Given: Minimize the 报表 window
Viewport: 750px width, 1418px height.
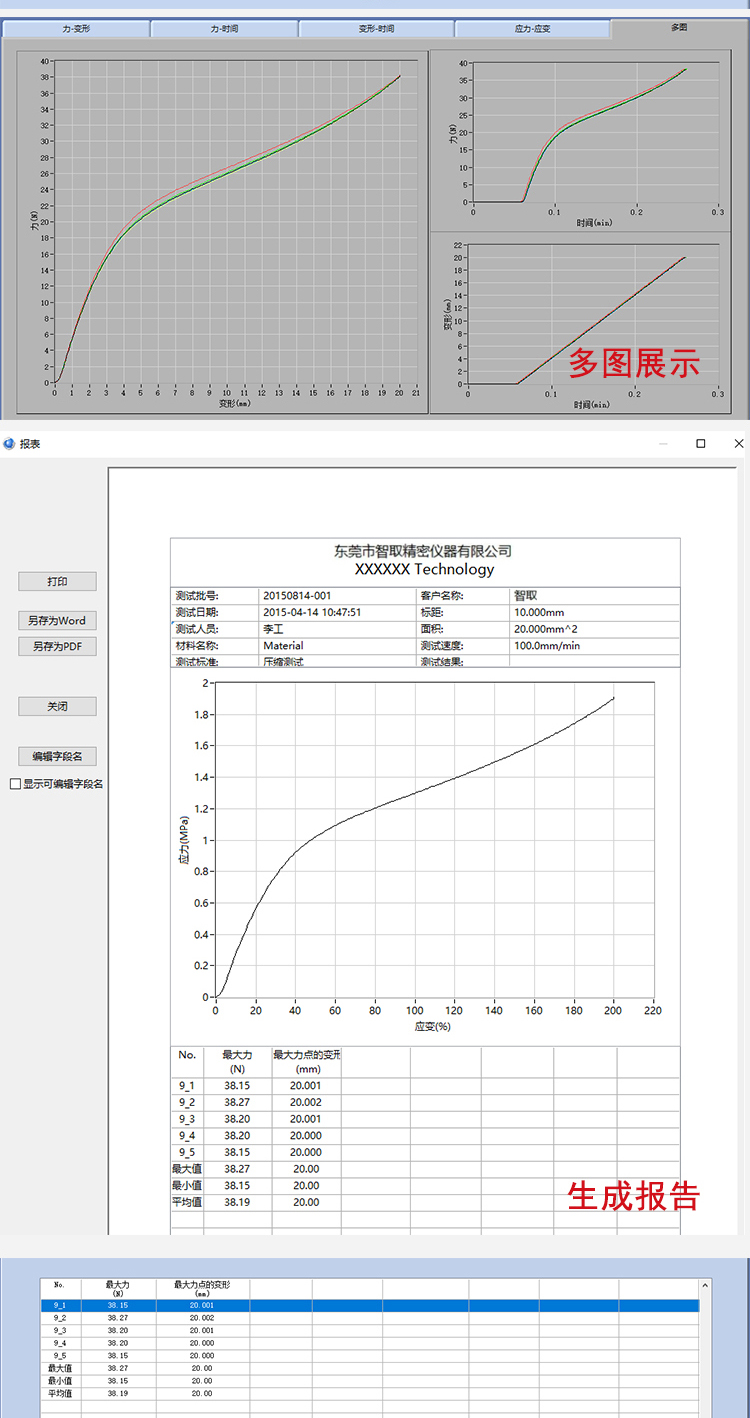Looking at the screenshot, I should [x=663, y=443].
